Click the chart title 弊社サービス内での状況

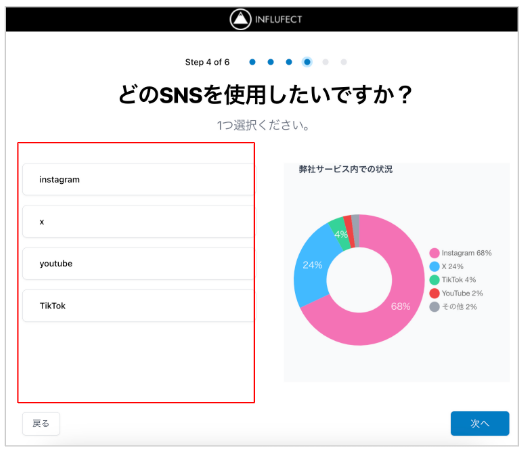pos(346,169)
